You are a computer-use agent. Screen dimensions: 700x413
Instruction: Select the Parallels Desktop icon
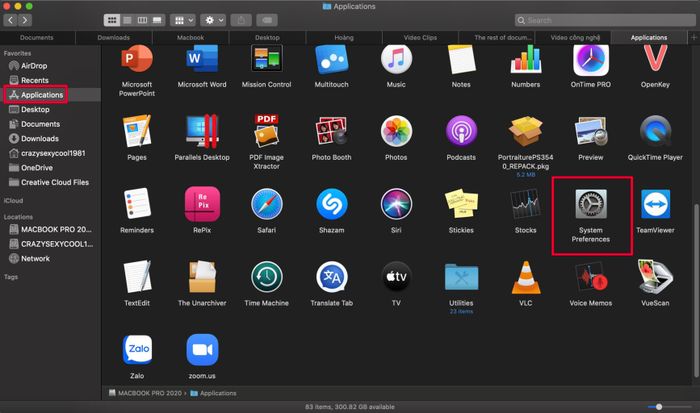[x=202, y=131]
